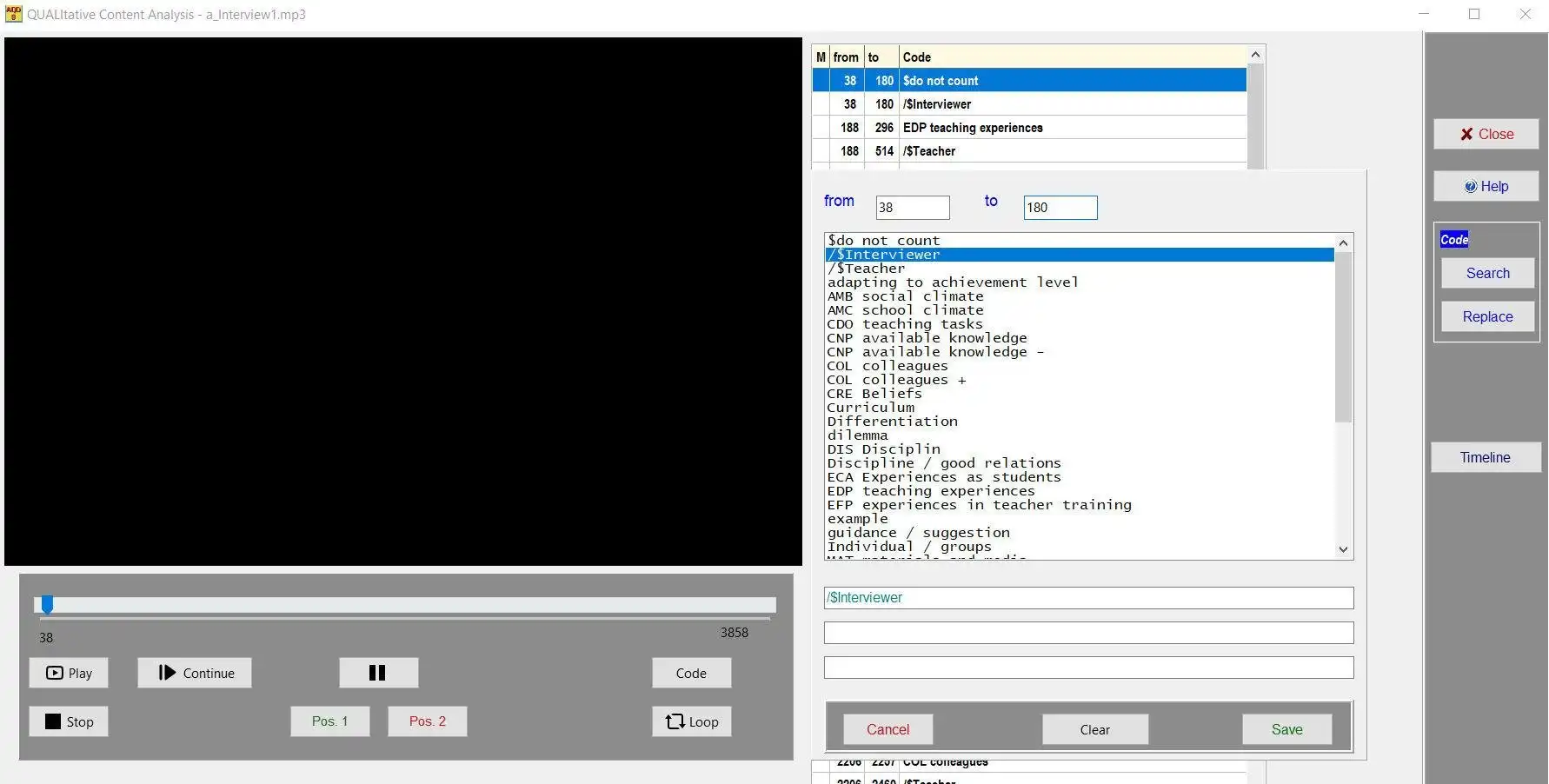The width and height of the screenshot is (1549, 784).
Task: Click the Search code button
Action: (x=1488, y=273)
